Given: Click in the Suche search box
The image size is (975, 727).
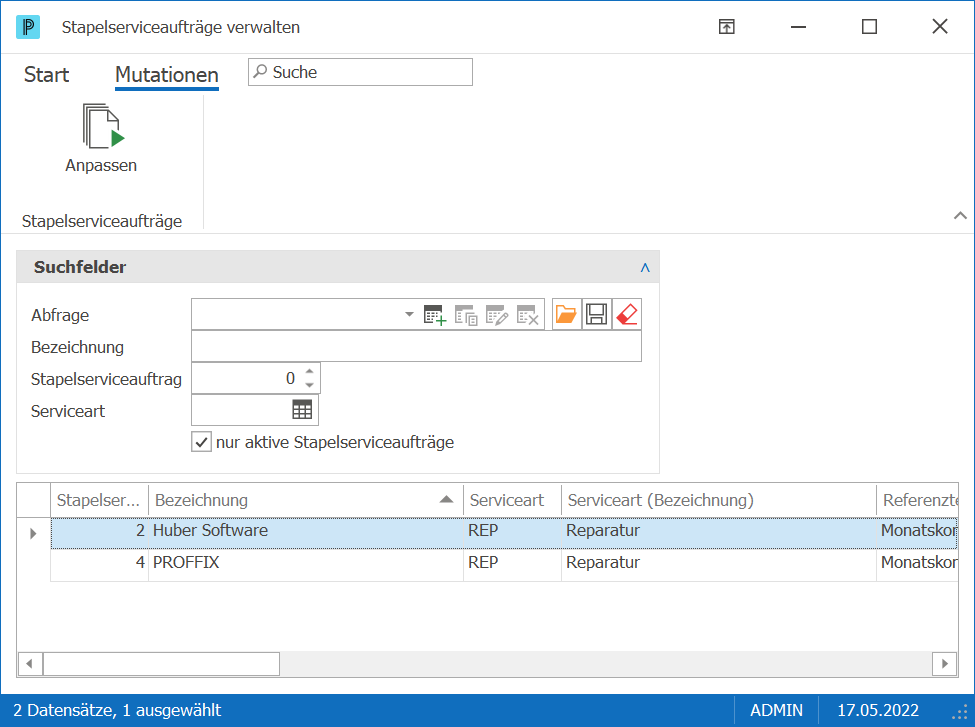Looking at the screenshot, I should pyautogui.click(x=360, y=72).
